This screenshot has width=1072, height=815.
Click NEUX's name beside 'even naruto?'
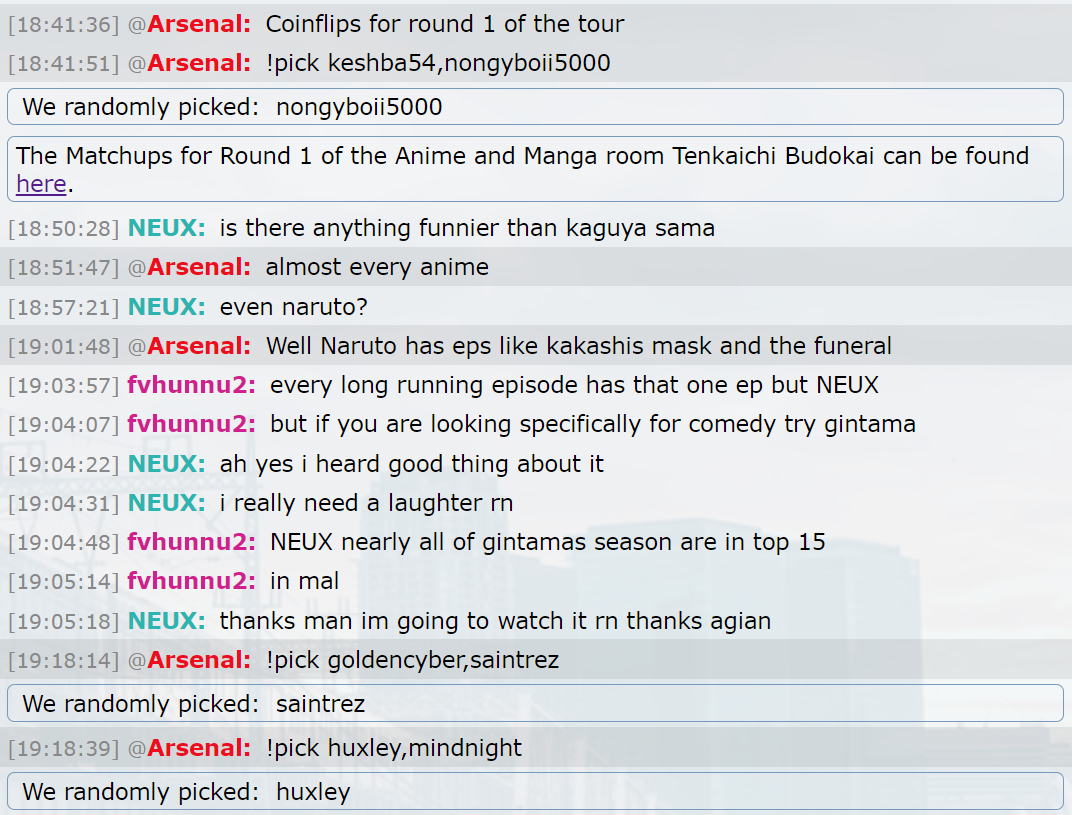[x=166, y=307]
